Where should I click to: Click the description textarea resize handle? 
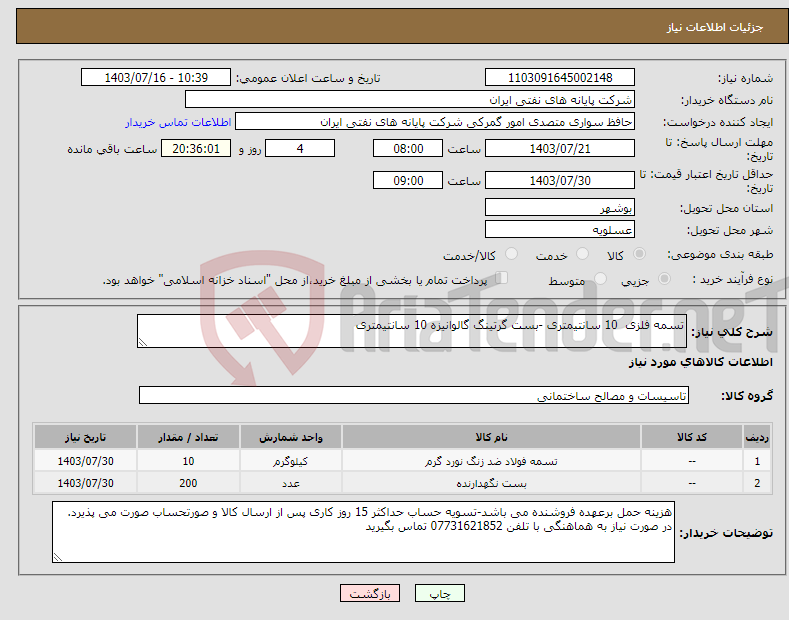pos(143,342)
